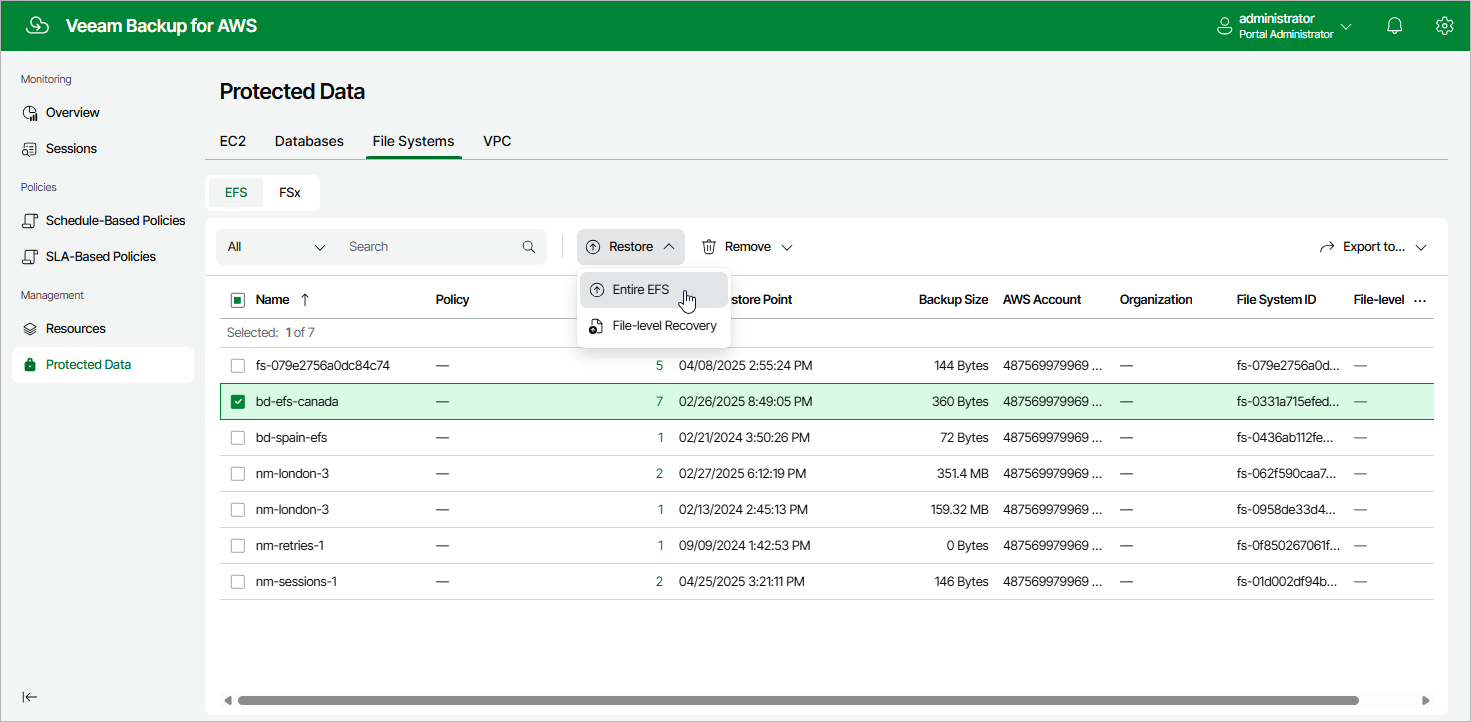The height and width of the screenshot is (722, 1471).
Task: Switch to the VPC tab
Action: [x=497, y=141]
